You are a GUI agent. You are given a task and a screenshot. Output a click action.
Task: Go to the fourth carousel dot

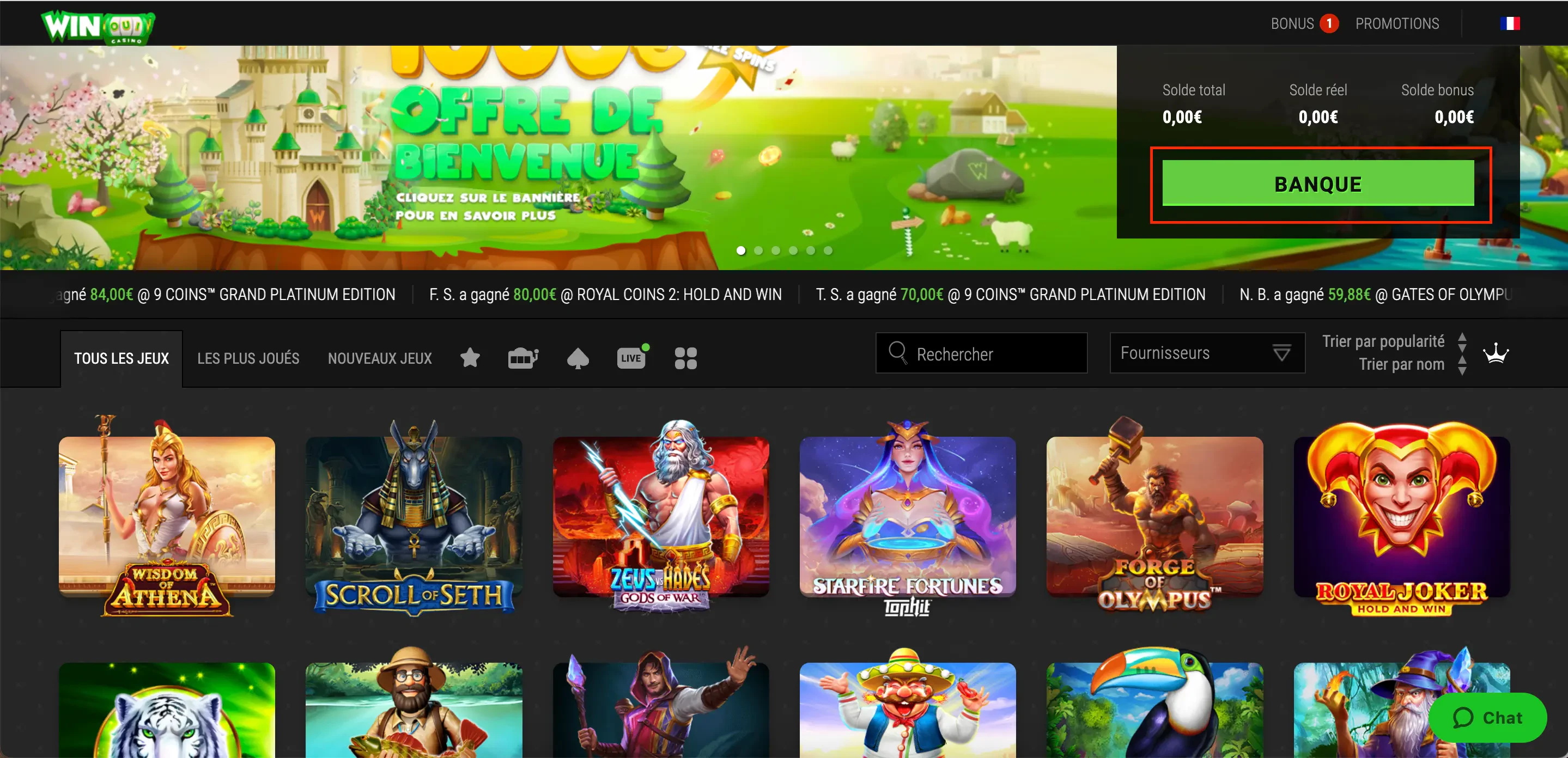793,250
